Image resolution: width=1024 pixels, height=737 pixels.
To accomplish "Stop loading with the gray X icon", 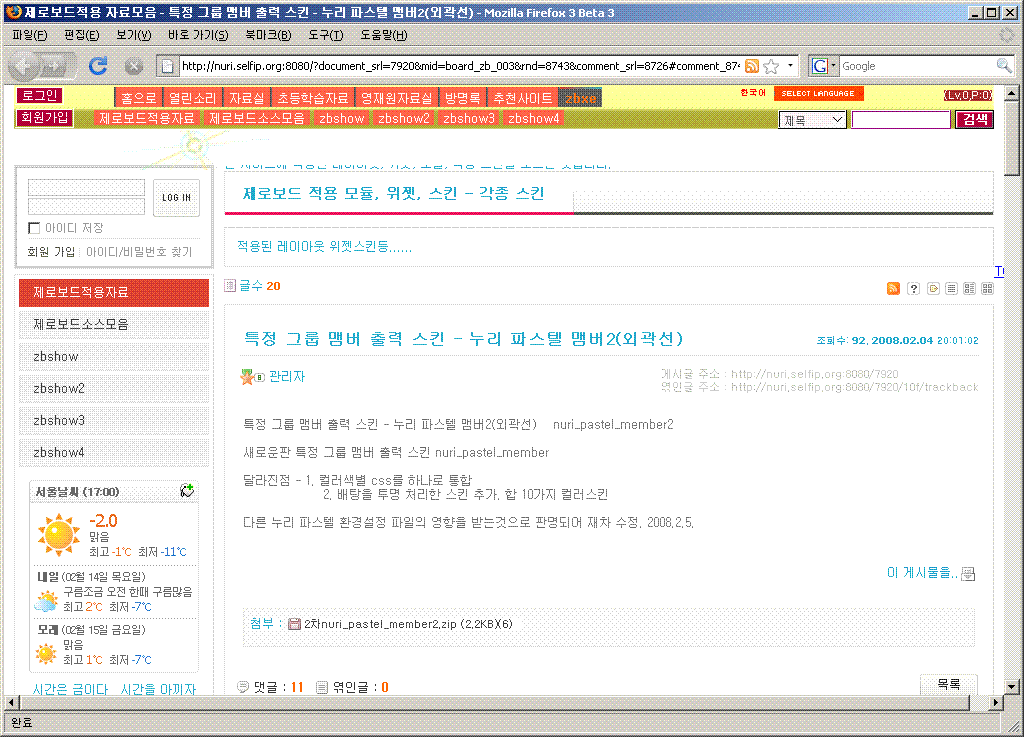I will coord(134,66).
